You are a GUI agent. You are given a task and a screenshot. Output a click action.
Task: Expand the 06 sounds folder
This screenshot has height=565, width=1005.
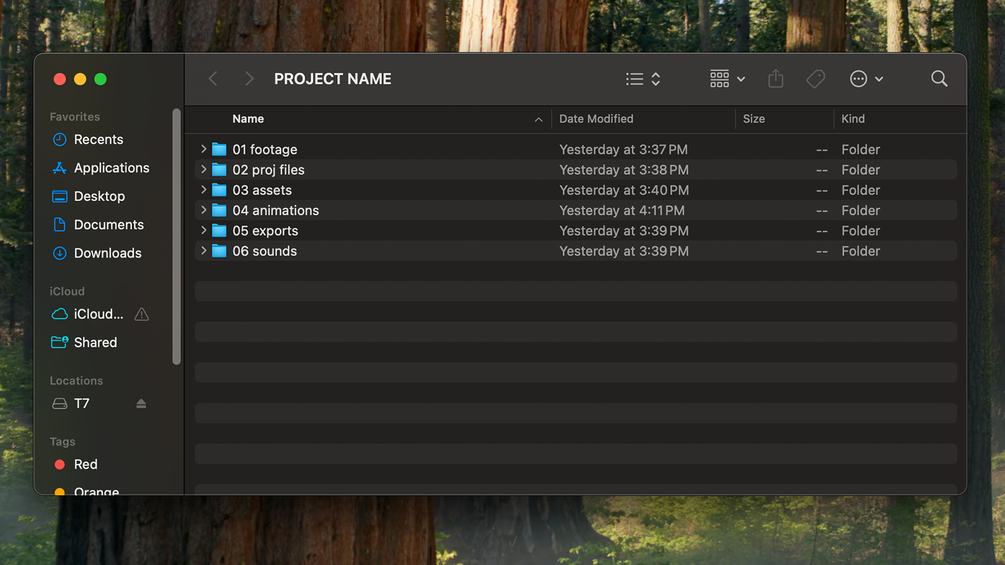pos(204,251)
